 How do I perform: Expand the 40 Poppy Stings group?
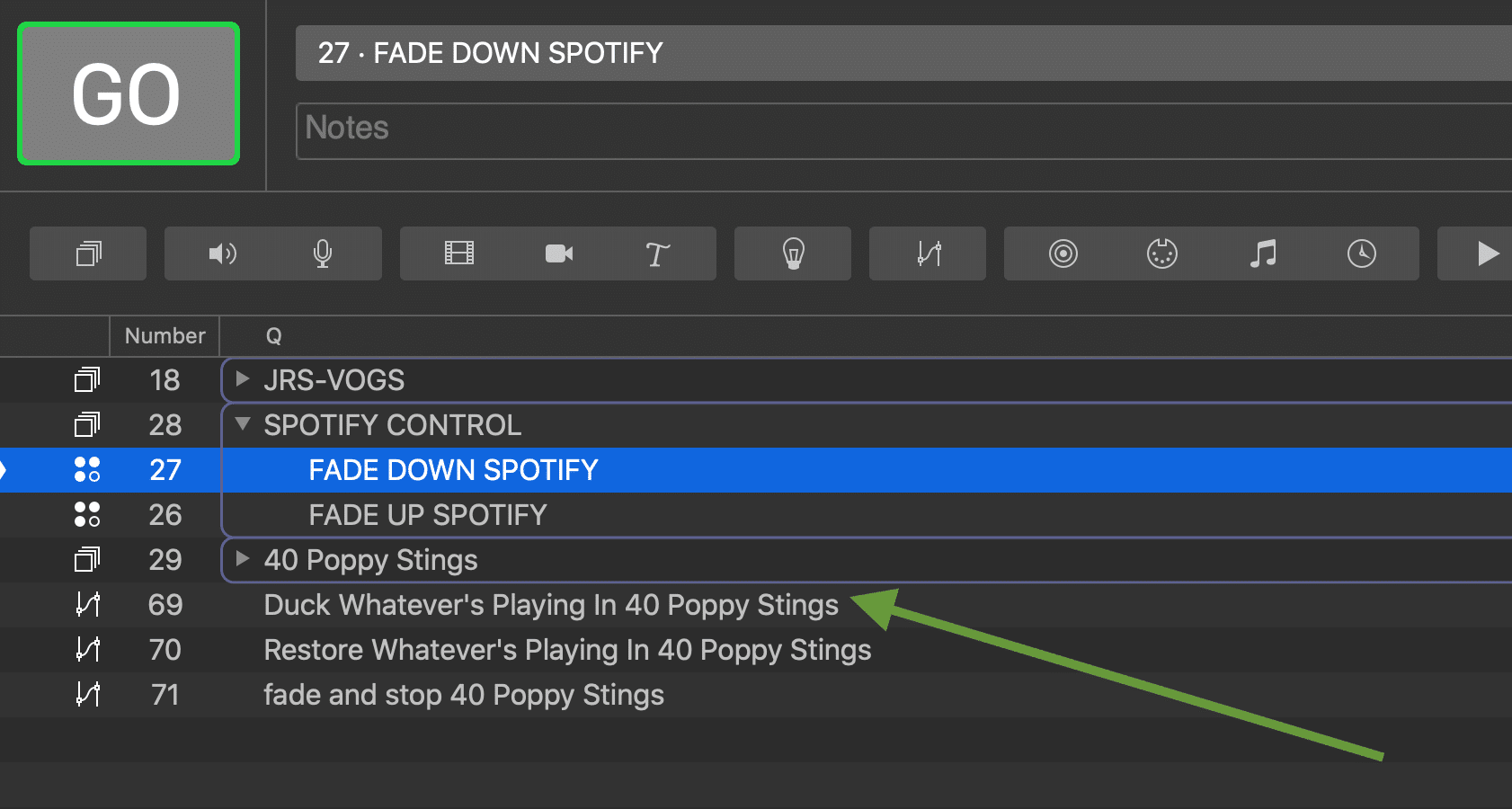point(242,558)
